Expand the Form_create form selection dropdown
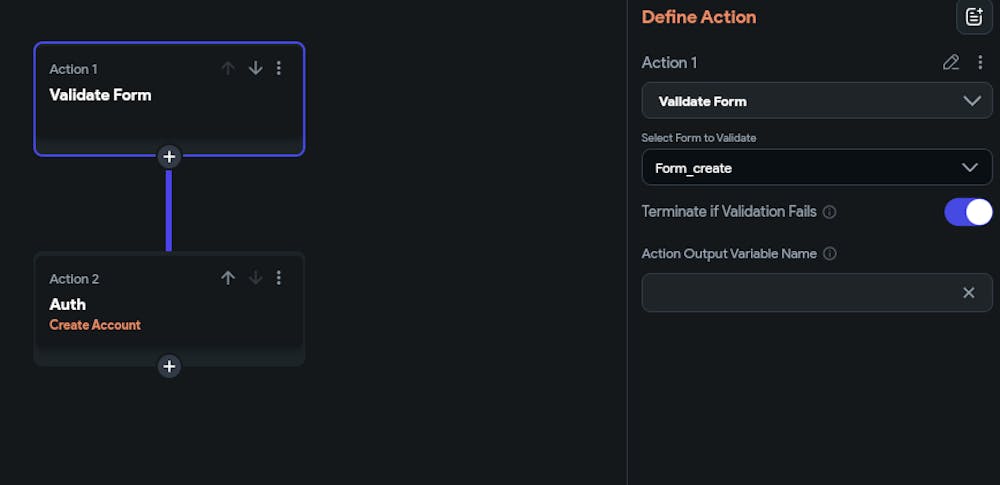Screen dimensions: 1000x485 (817, 167)
